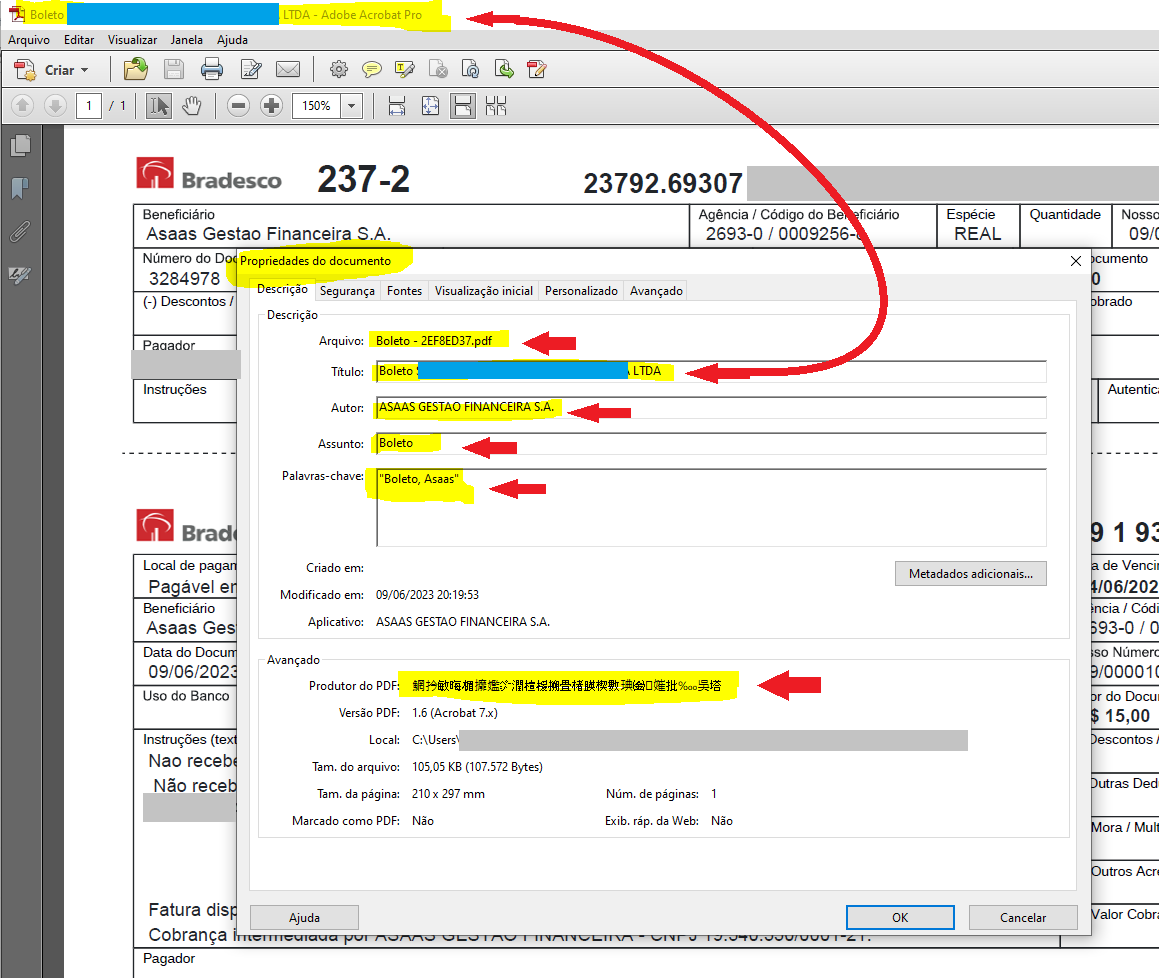Click the zoom in plus button
Viewport: 1159px width, 978px height.
271,106
